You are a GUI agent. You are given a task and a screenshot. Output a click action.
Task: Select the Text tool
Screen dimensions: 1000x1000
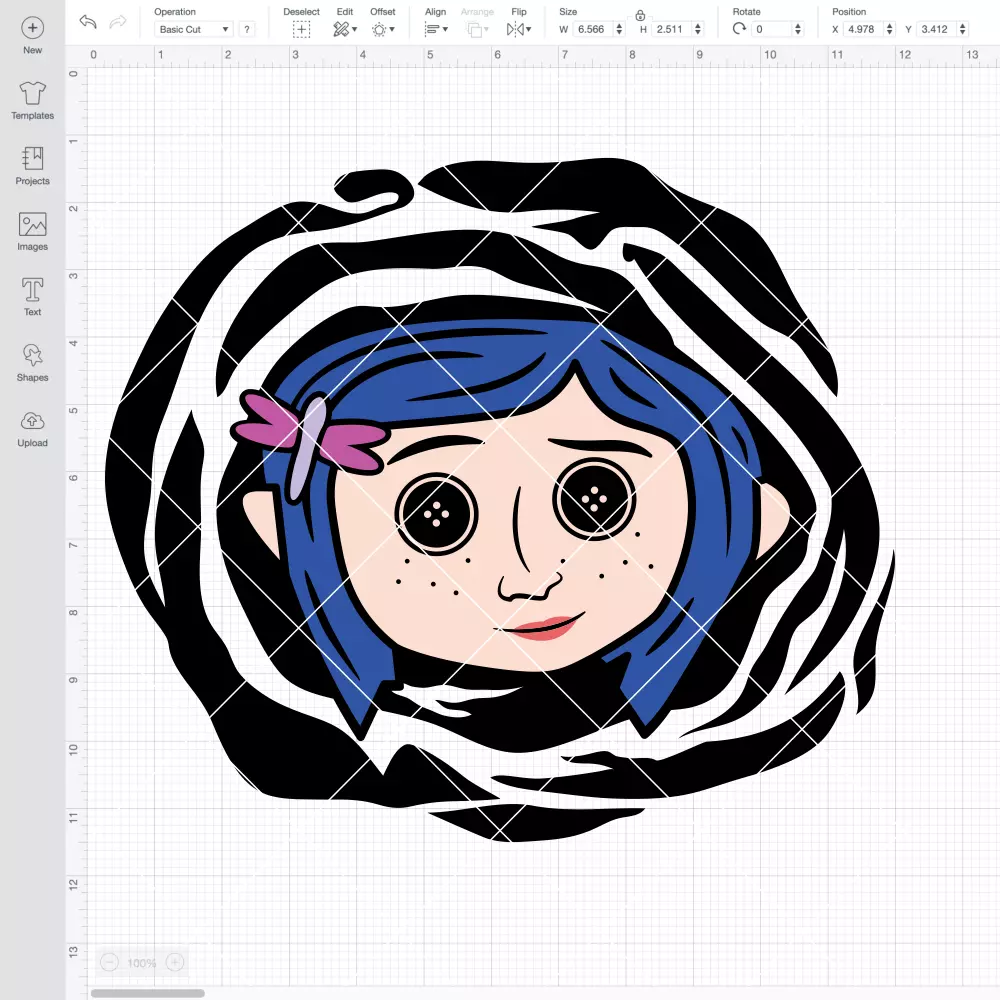coord(33,297)
